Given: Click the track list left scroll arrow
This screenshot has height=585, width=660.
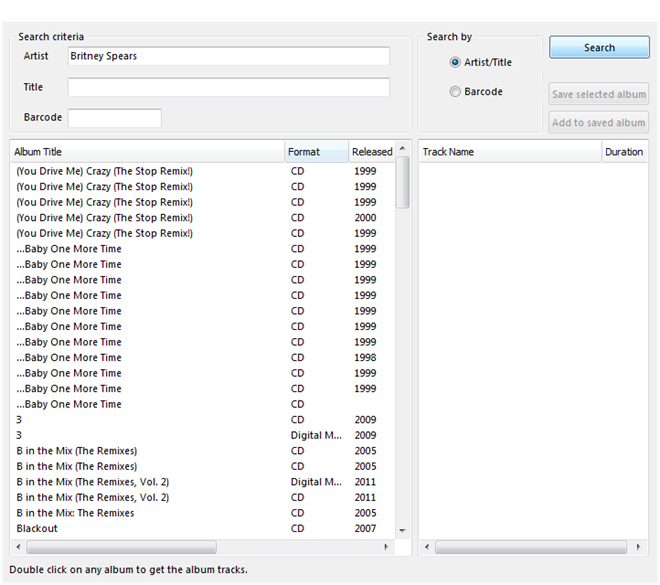Looking at the screenshot, I should 427,547.
